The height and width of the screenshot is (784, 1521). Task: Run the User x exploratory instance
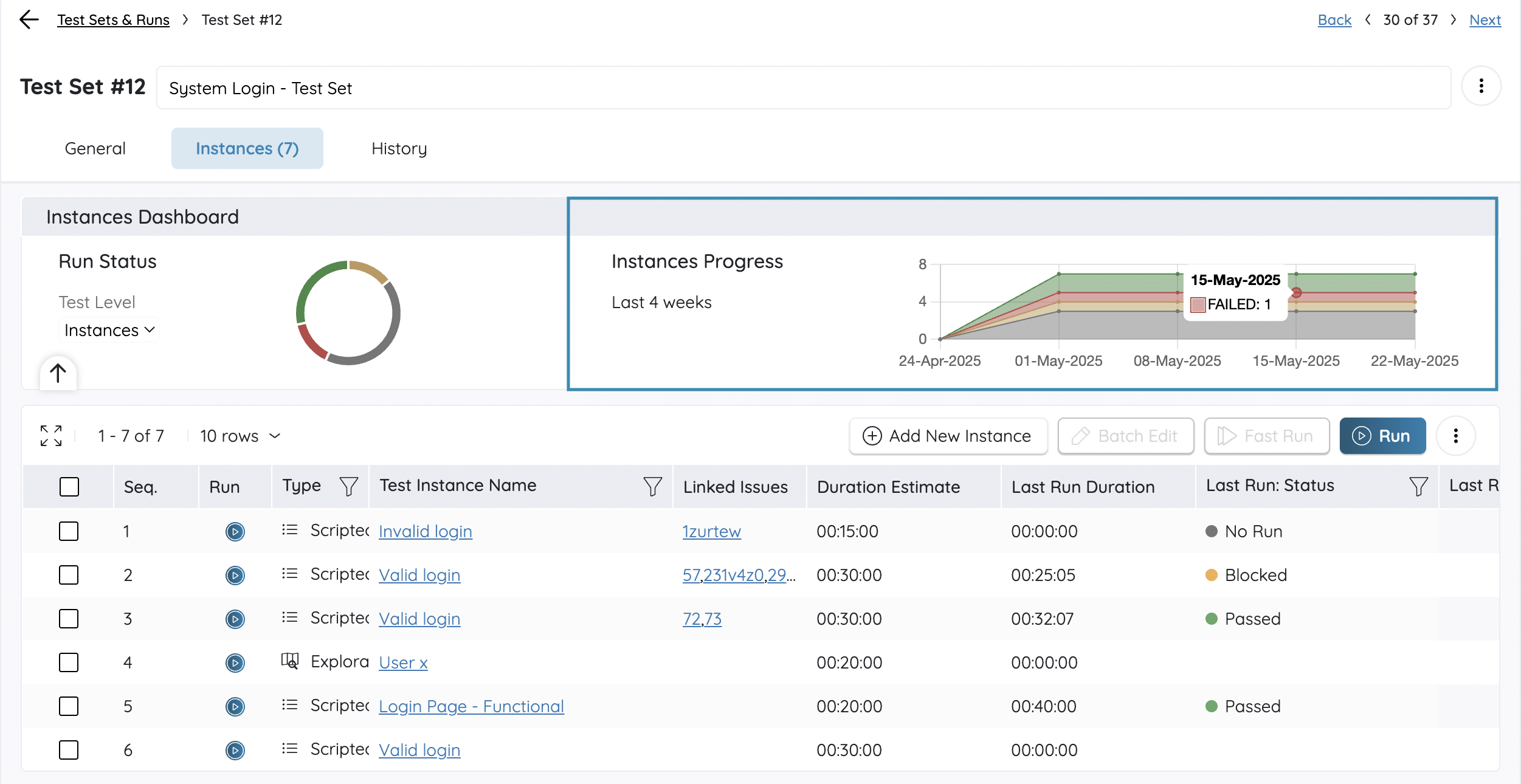[x=235, y=662]
